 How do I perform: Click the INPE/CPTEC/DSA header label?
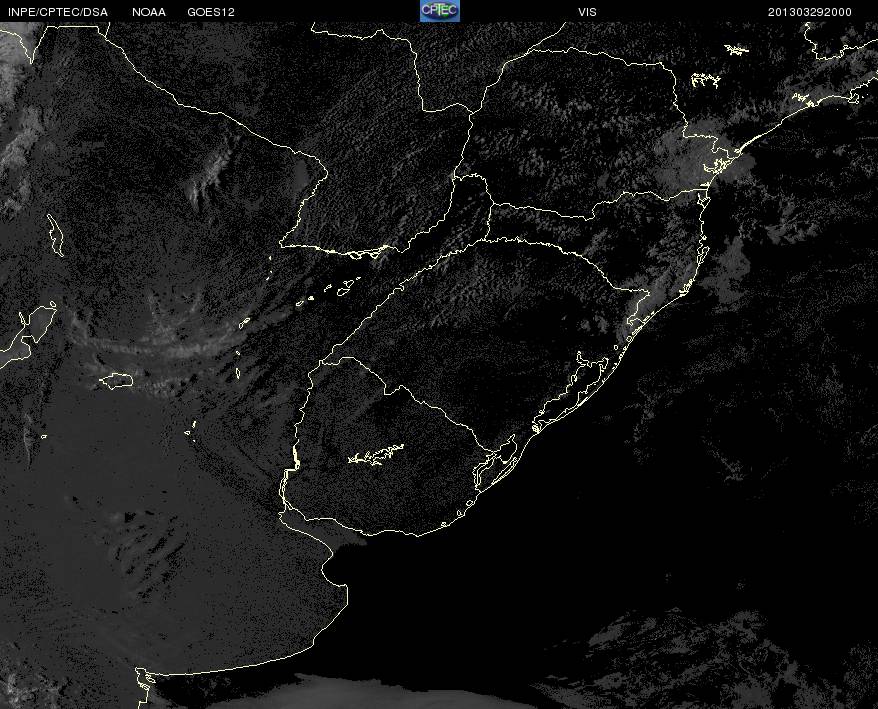click(x=58, y=12)
